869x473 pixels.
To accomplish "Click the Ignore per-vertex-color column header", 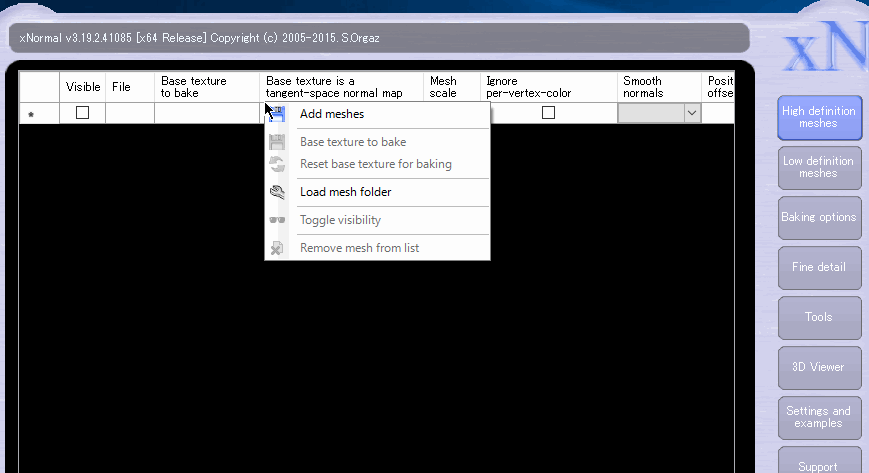I will [x=549, y=87].
